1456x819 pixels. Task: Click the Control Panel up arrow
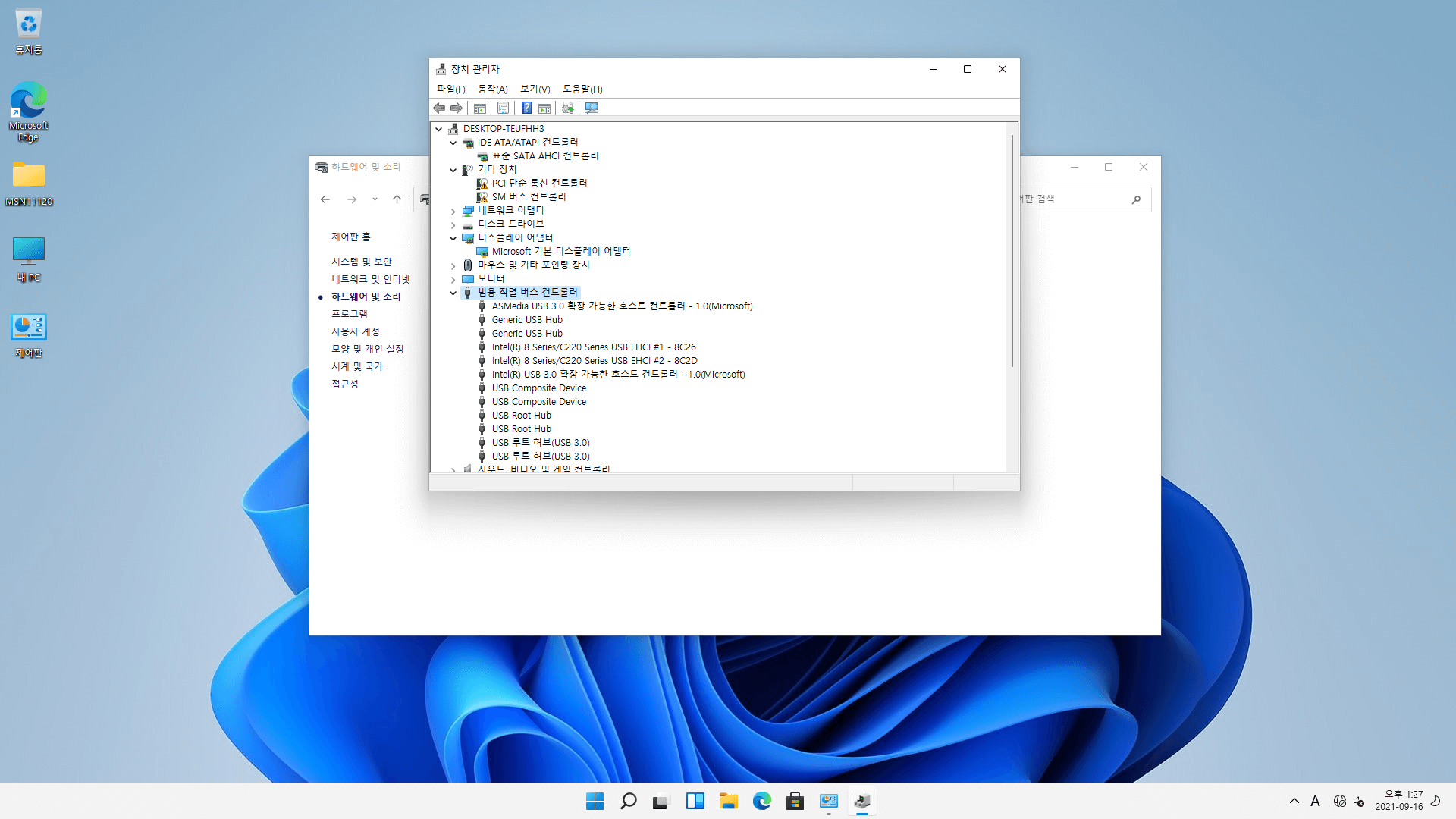[397, 199]
